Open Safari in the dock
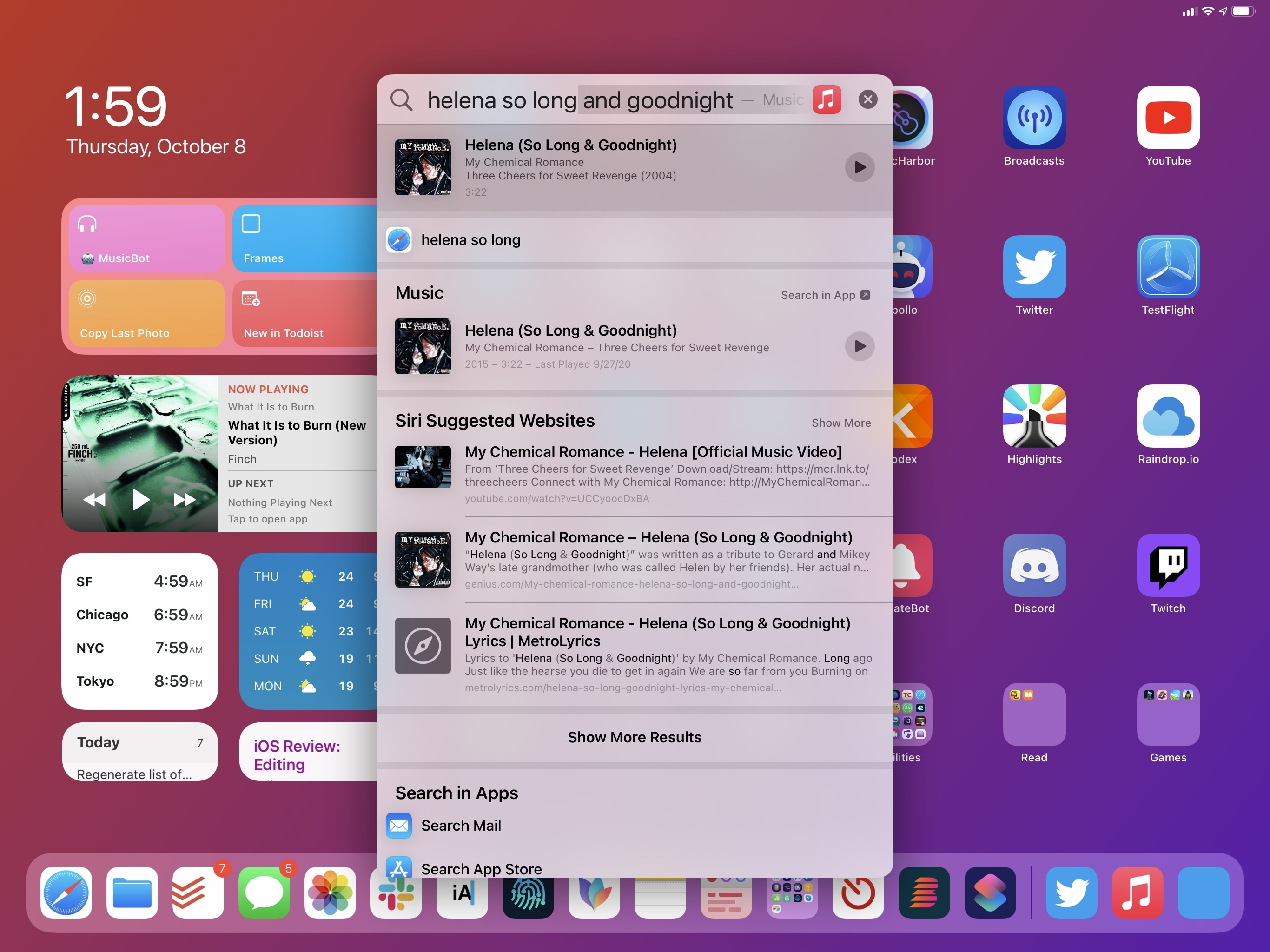Screen dimensions: 1270x952 click(x=66, y=893)
